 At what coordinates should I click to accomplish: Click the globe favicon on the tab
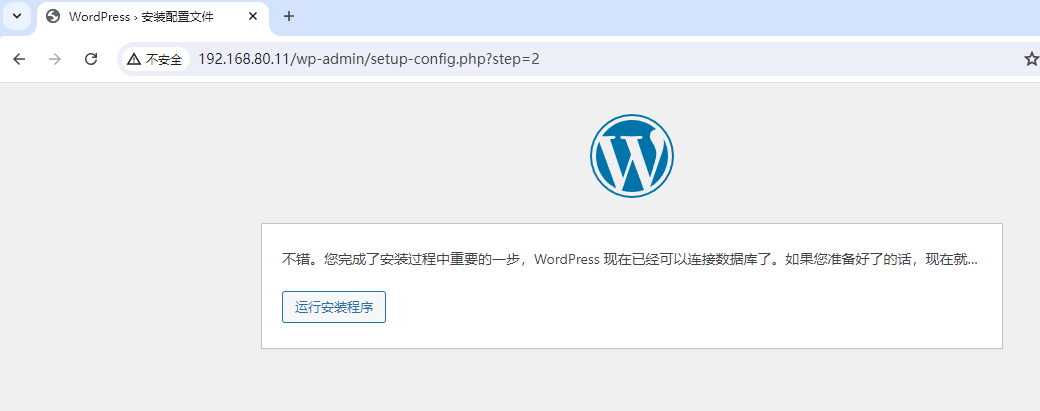[54, 17]
